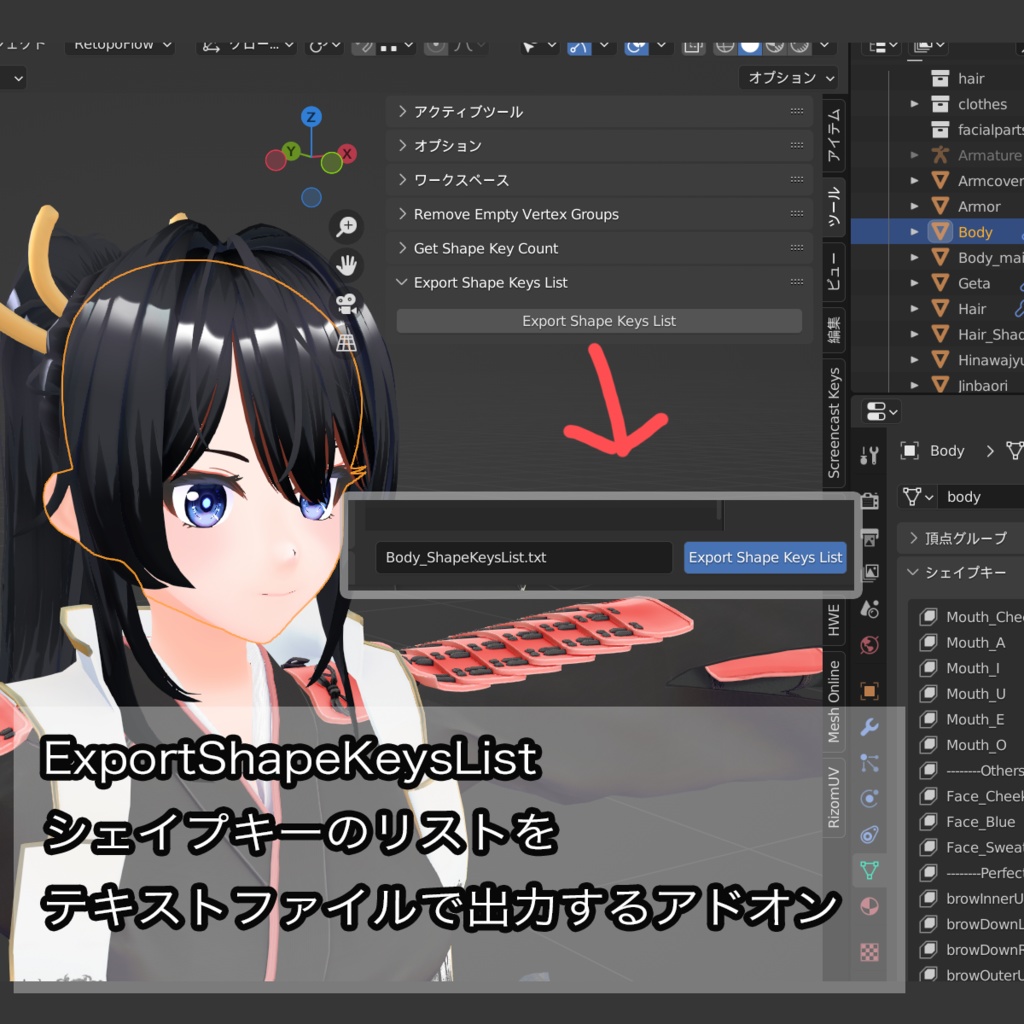Open the RetopoFlow dropdown menu
Viewport: 1024px width, 1024px height.
pyautogui.click(x=120, y=46)
